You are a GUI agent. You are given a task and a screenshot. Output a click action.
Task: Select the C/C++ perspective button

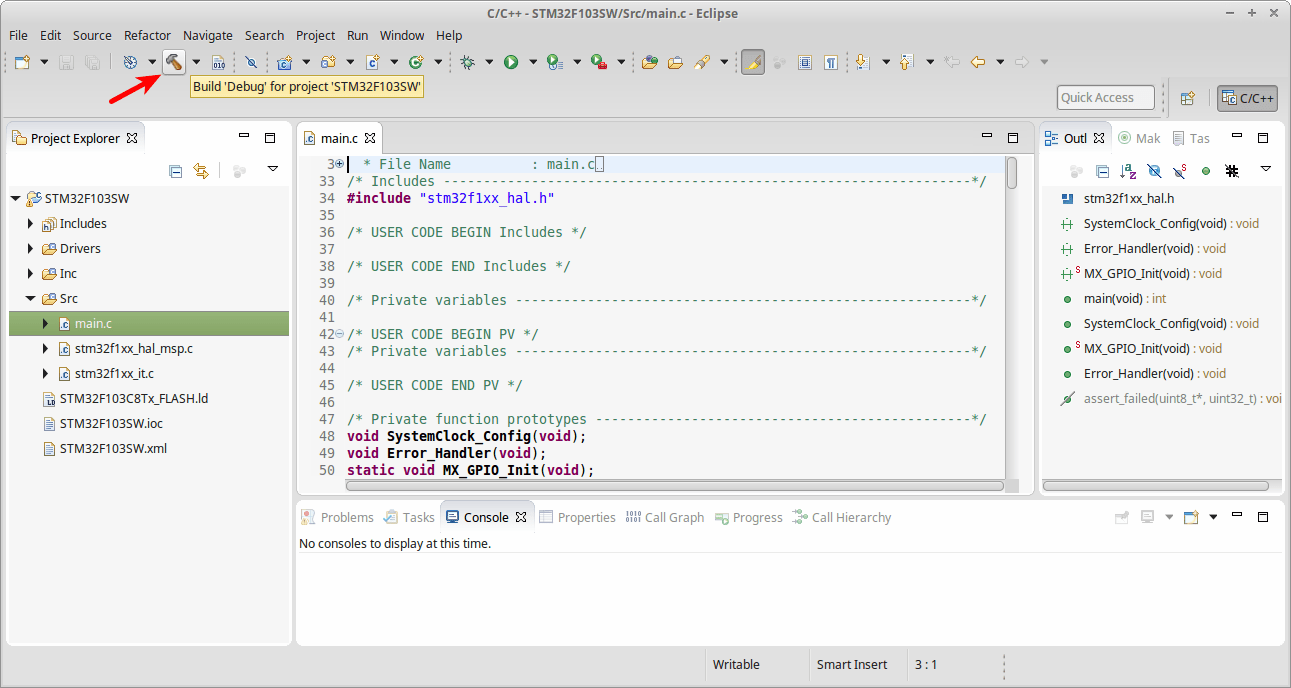point(1247,98)
